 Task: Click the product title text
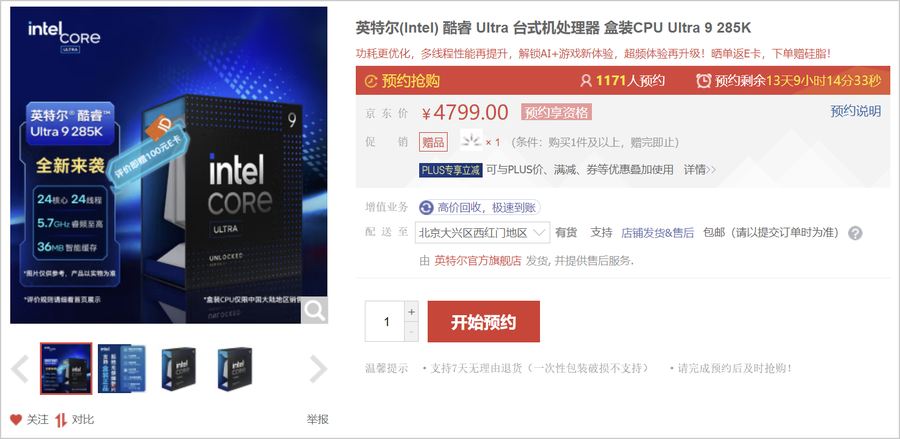[553, 28]
